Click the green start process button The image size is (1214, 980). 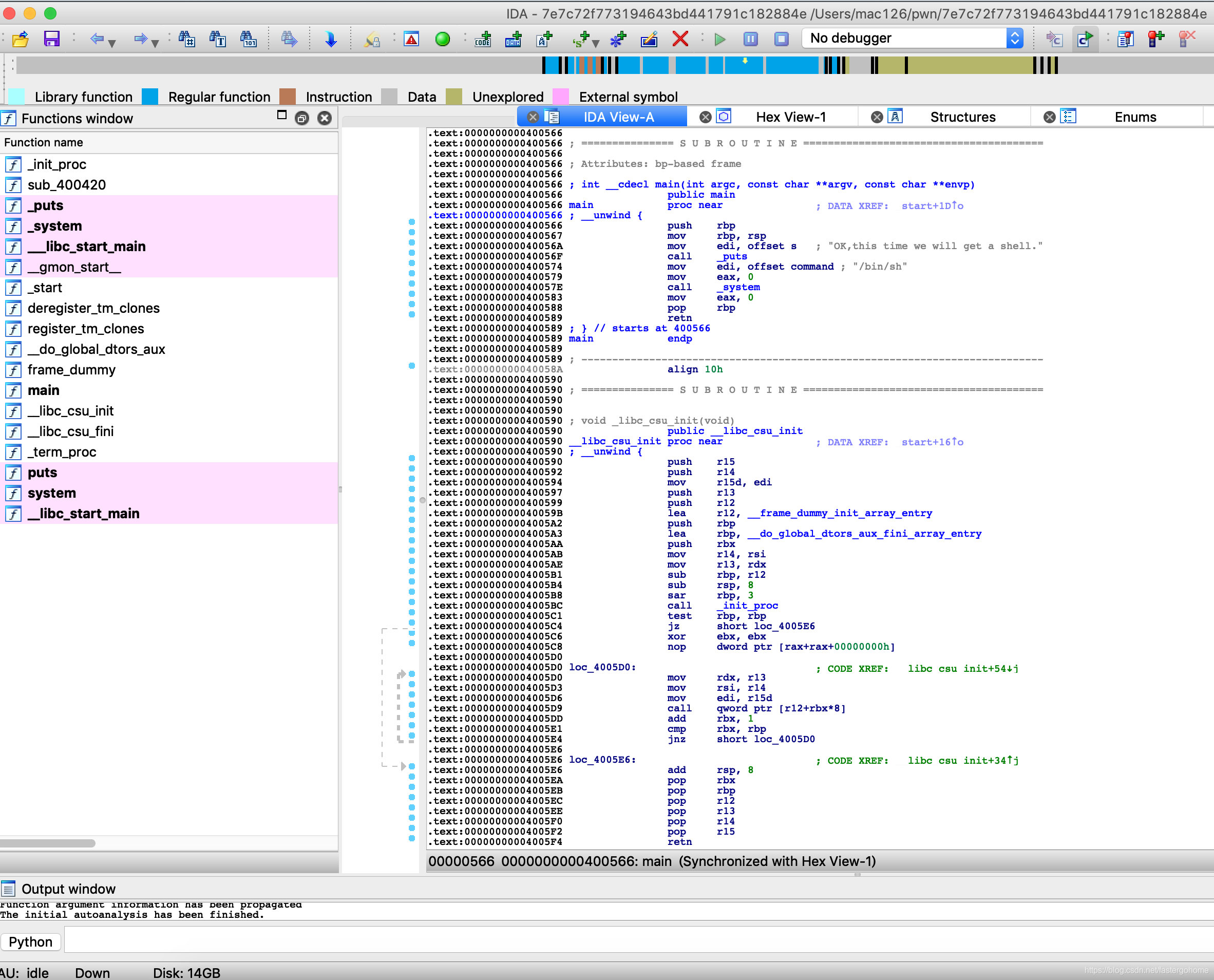[x=719, y=39]
